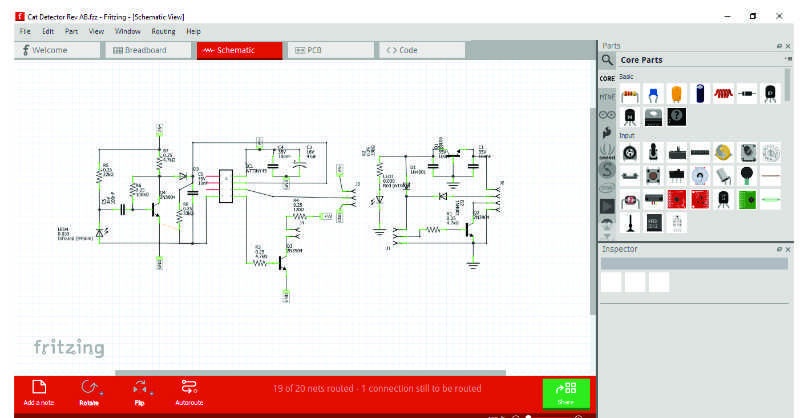Pick the dark blue electrolytic capacitor part
800x418 pixels.
tap(700, 94)
